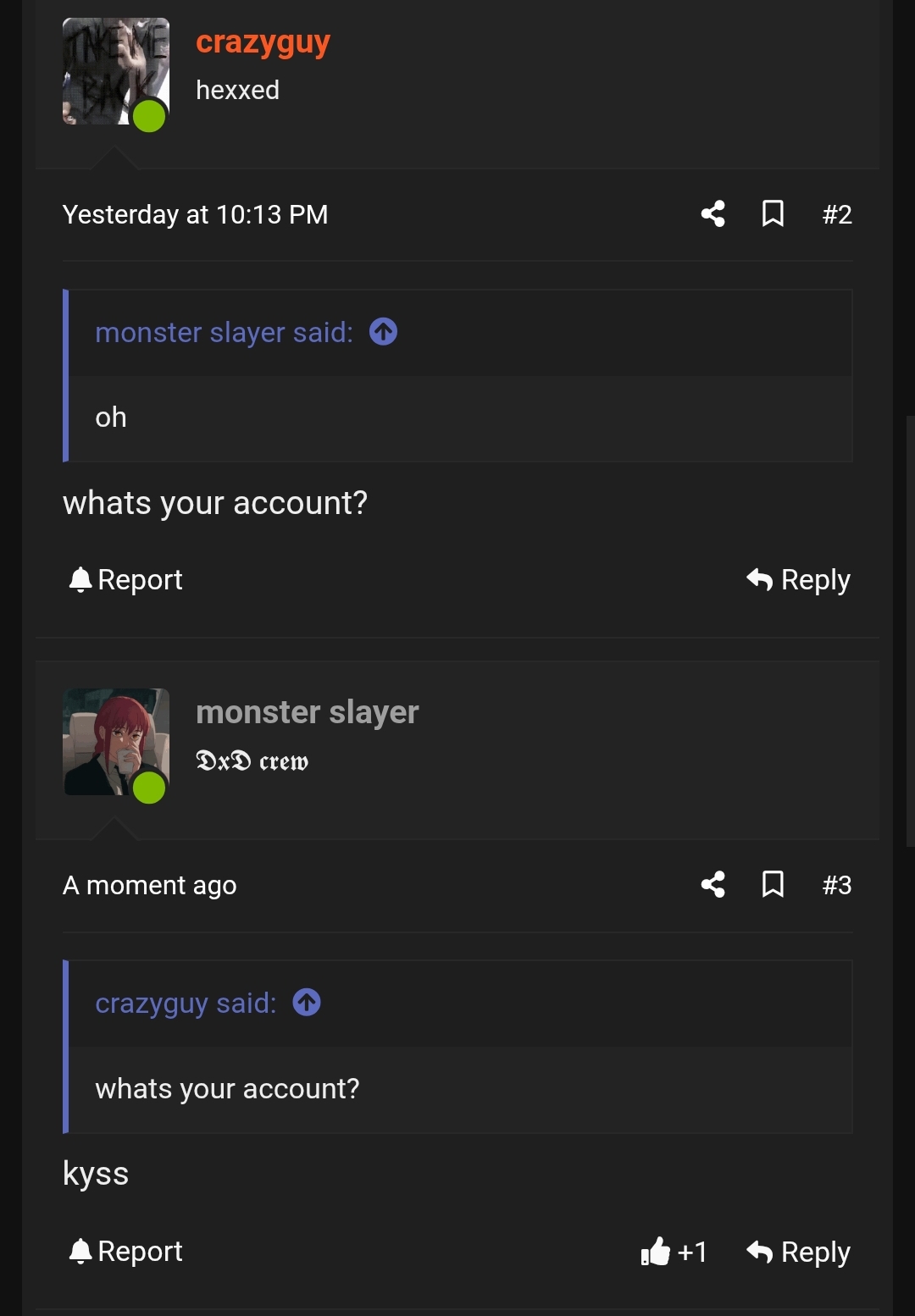Image resolution: width=915 pixels, height=1316 pixels.
Task: Open monster slayer's profile avatar
Action: pyautogui.click(x=116, y=742)
